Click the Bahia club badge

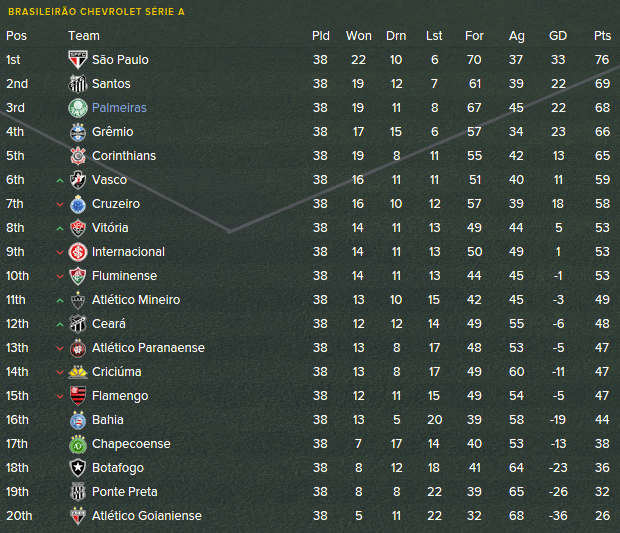pos(77,420)
